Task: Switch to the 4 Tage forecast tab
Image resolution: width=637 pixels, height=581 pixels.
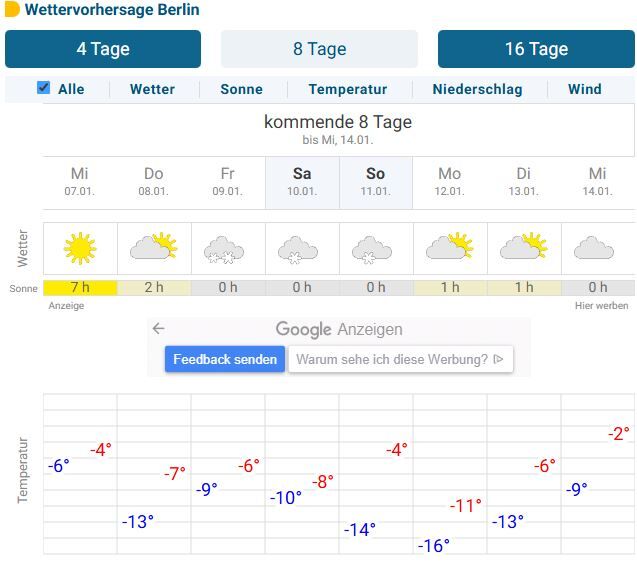Action: (103, 49)
